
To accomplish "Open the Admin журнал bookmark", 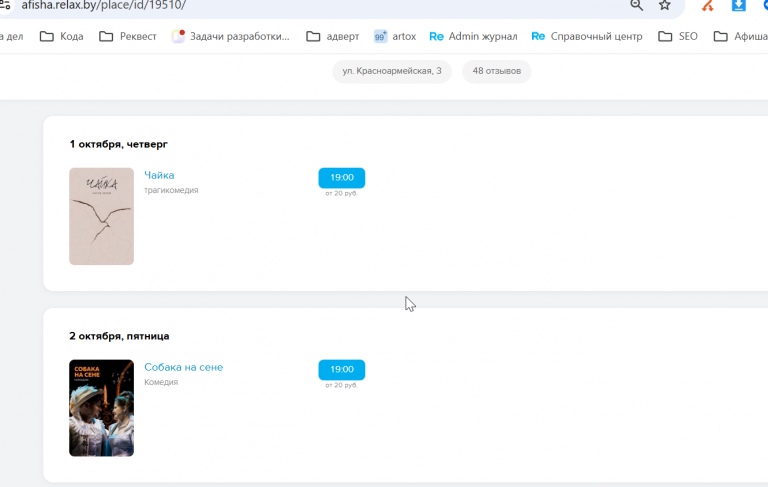I will tap(473, 36).
